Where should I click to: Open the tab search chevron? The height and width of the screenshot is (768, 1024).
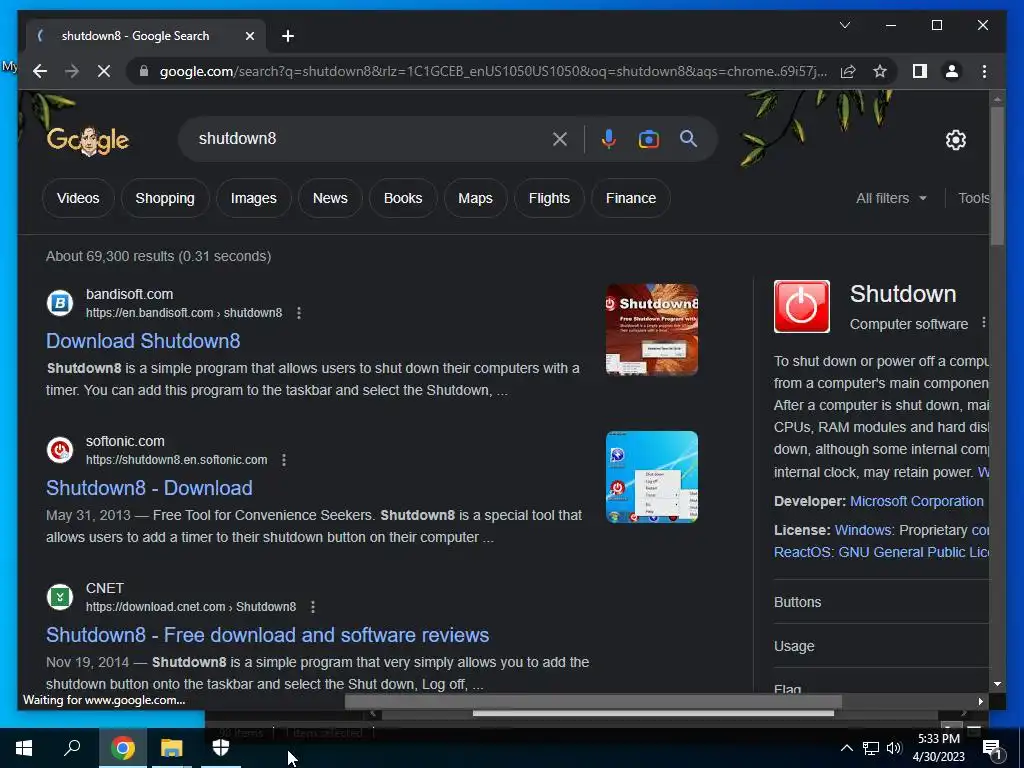coord(844,25)
